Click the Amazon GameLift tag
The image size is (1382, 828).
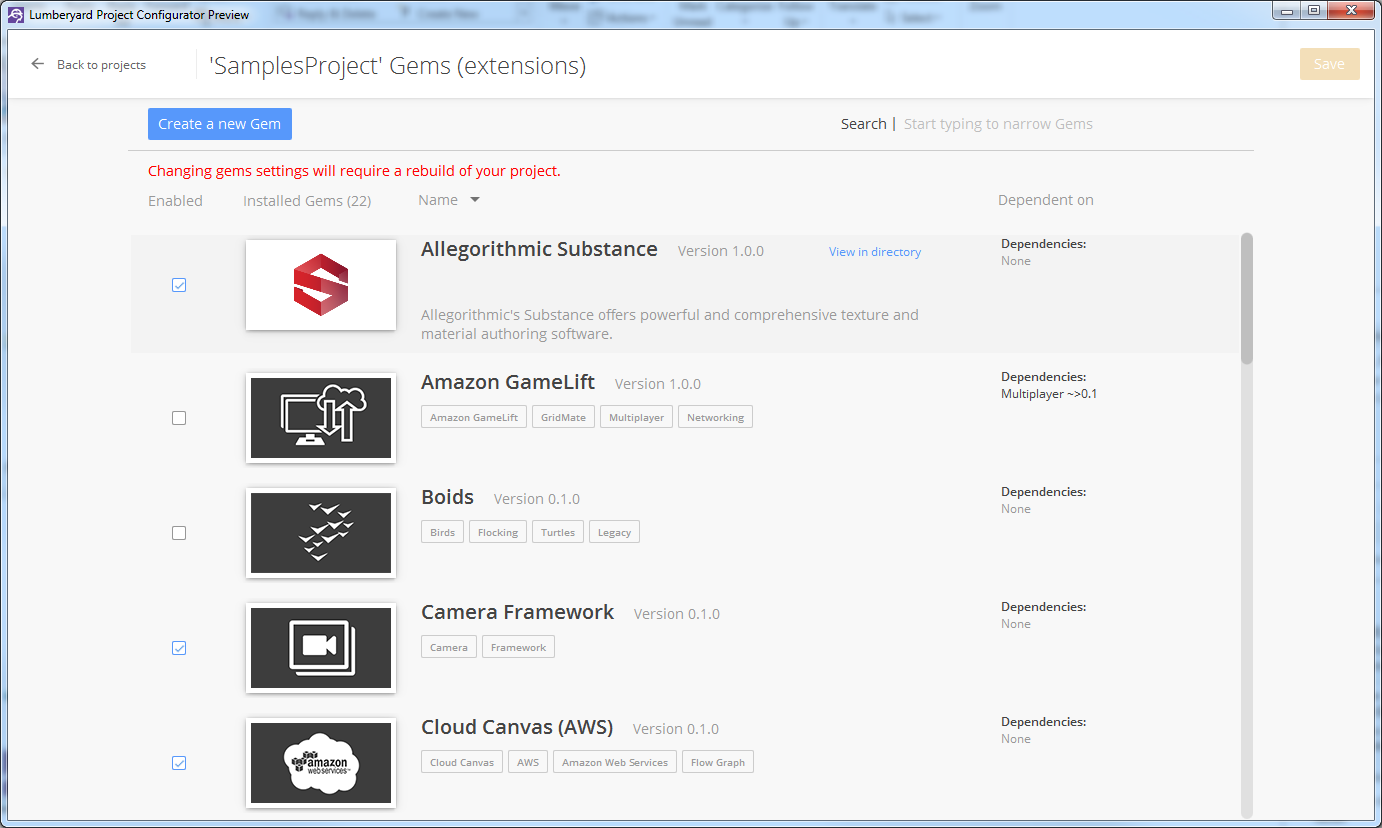[474, 417]
